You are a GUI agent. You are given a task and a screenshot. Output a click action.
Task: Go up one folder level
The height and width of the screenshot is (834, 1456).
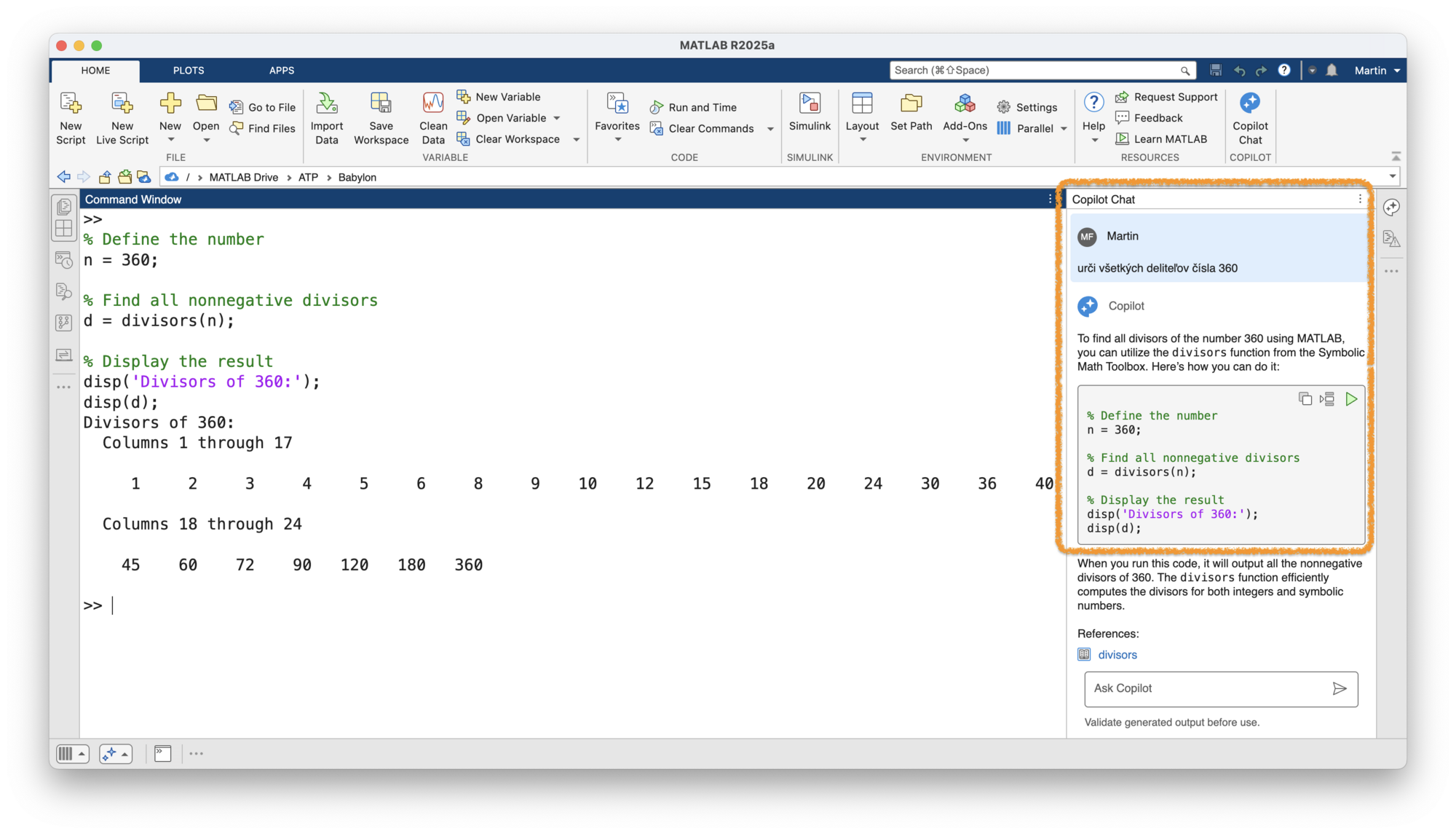(x=105, y=177)
